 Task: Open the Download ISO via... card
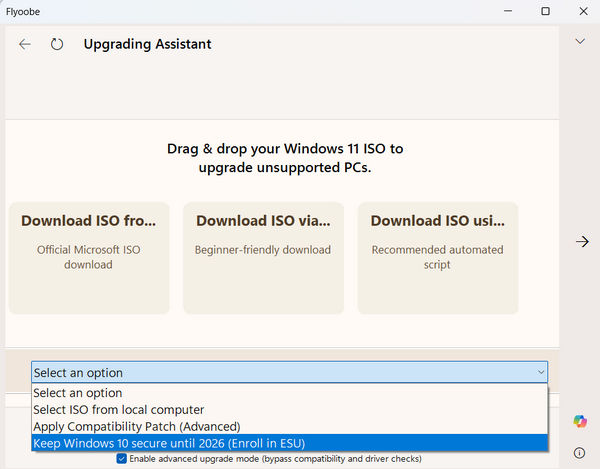click(x=263, y=258)
